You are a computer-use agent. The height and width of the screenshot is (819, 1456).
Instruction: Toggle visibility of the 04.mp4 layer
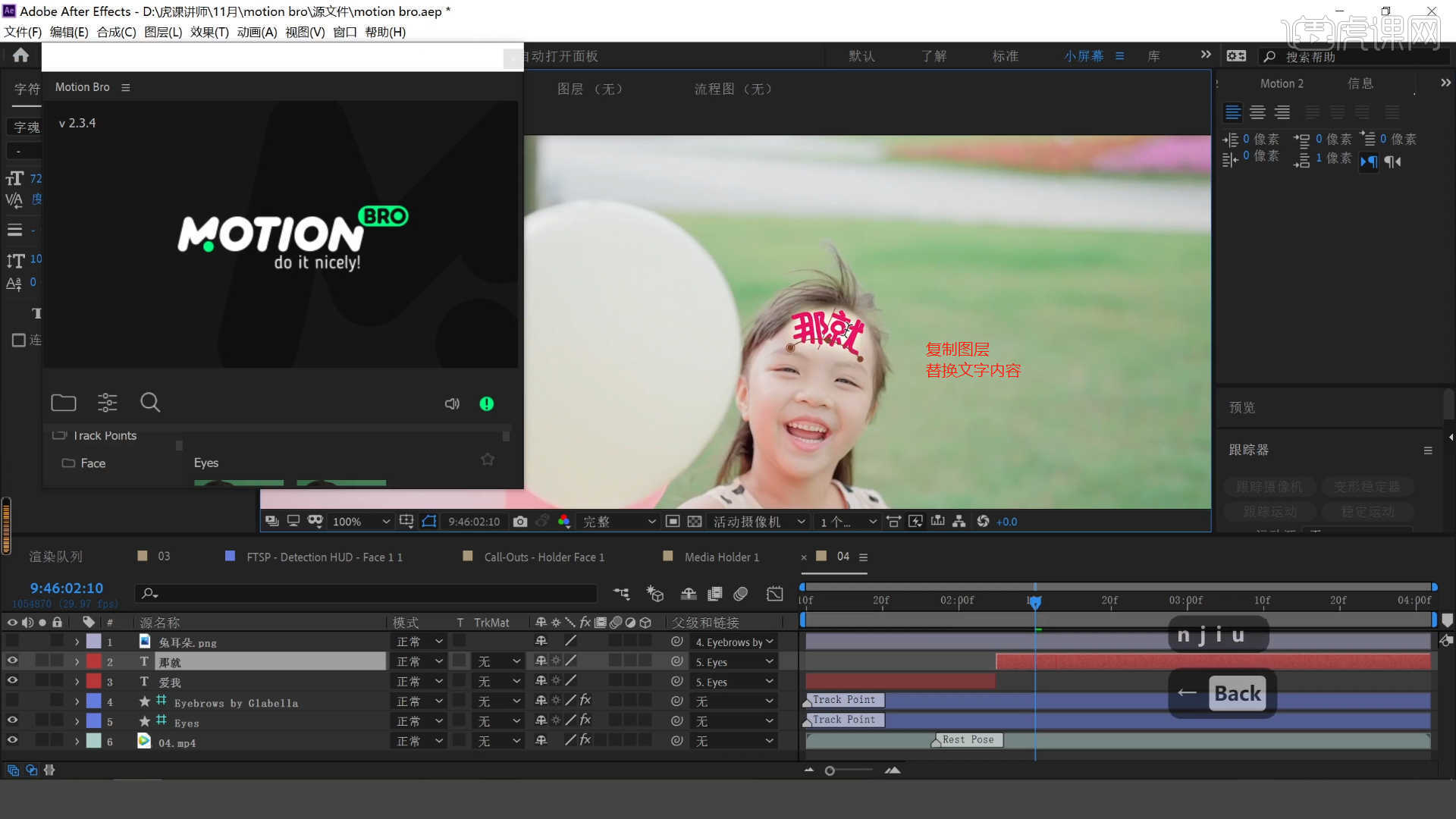(x=12, y=740)
